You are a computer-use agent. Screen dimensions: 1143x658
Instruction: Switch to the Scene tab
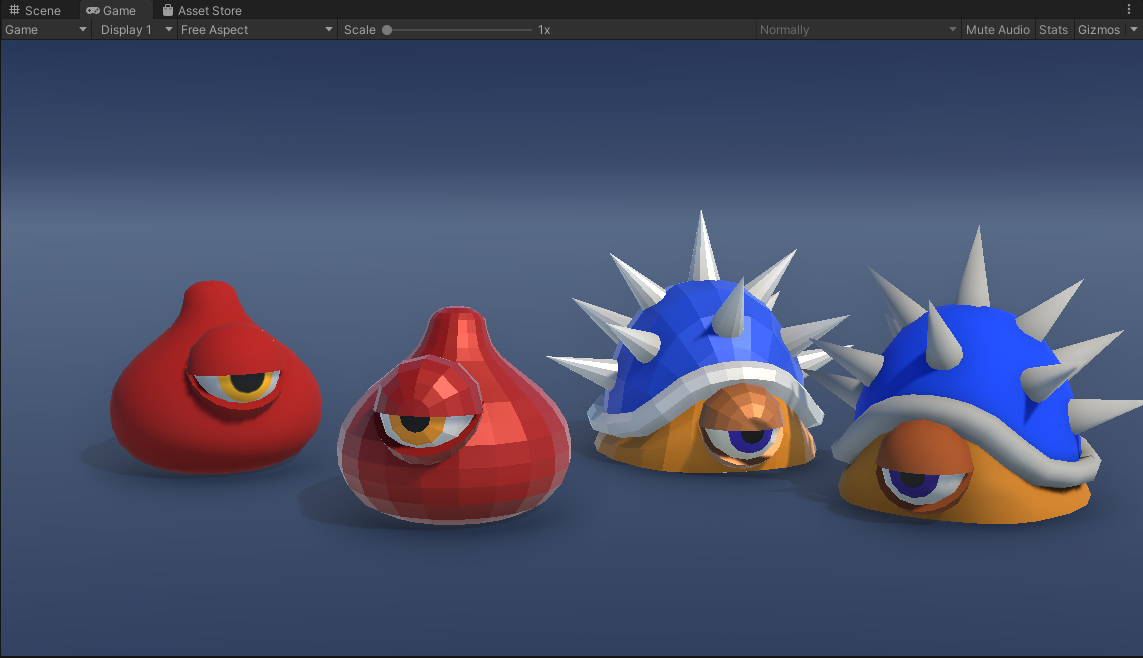click(34, 10)
